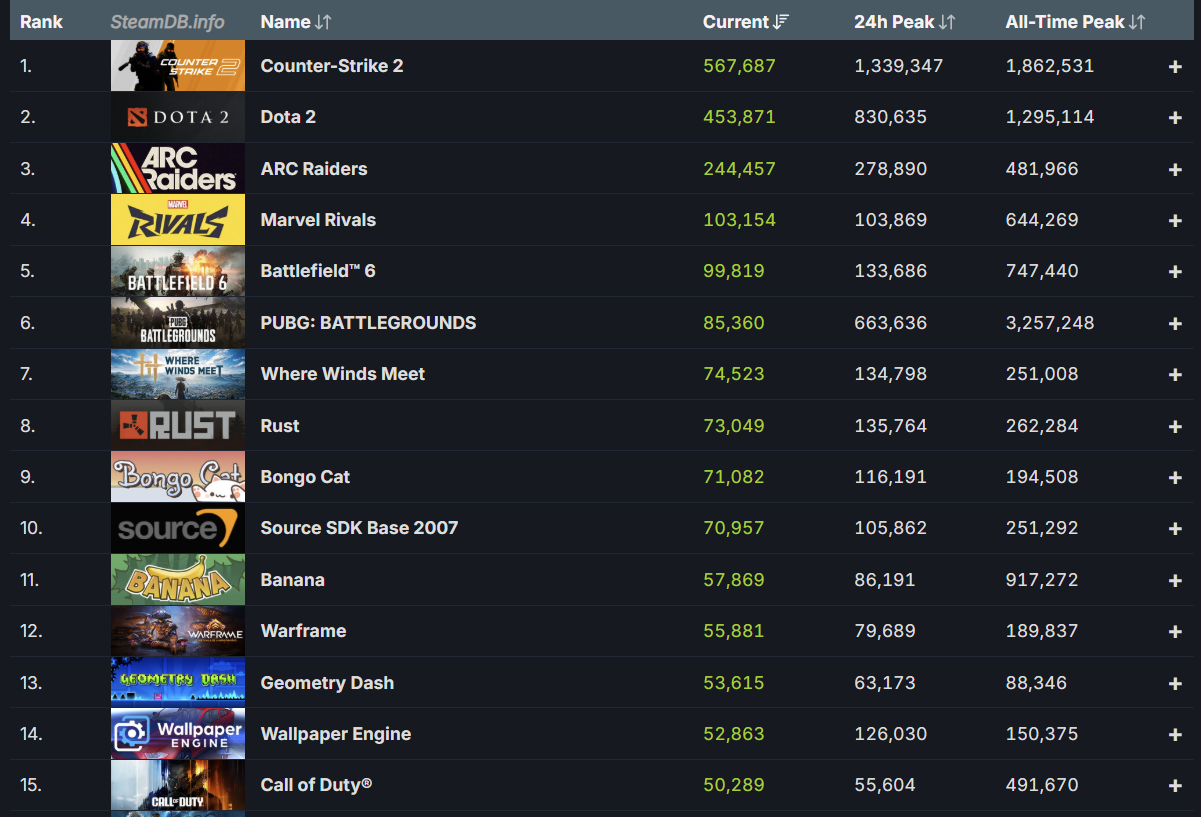Open the PUBG: BATTLEGROUNDS name link
Screen dimensions: 1201x817
pyautogui.click(x=368, y=323)
